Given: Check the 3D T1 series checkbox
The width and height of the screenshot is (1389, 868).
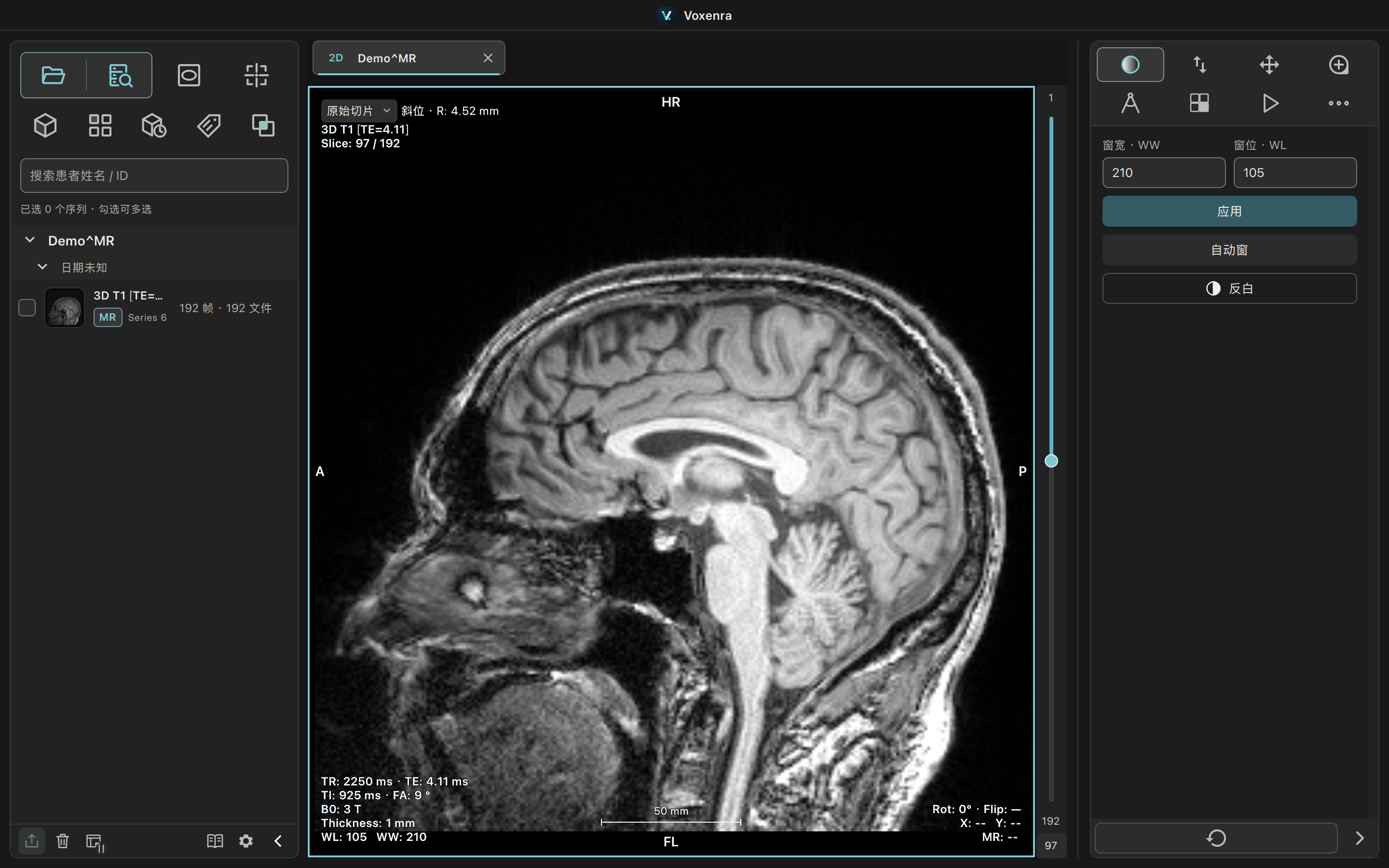Looking at the screenshot, I should pyautogui.click(x=27, y=308).
